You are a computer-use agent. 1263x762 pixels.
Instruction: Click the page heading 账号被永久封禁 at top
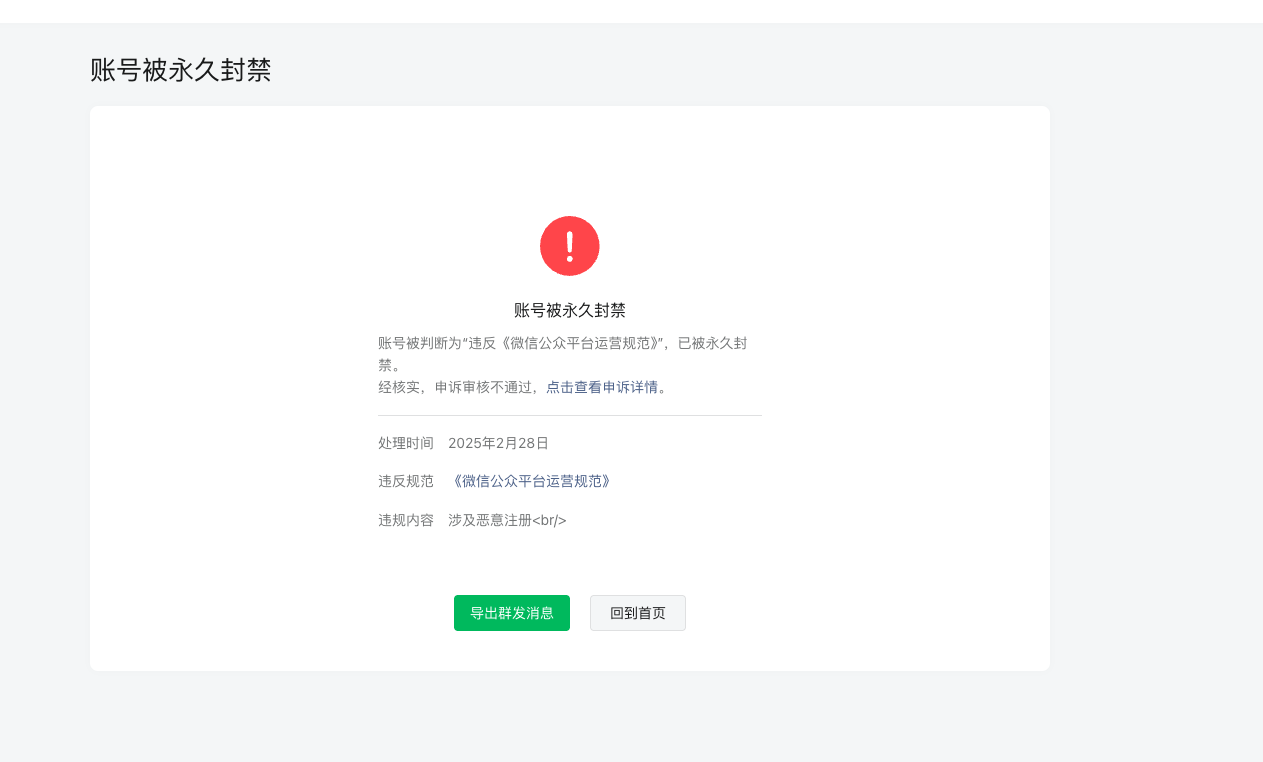[181, 70]
